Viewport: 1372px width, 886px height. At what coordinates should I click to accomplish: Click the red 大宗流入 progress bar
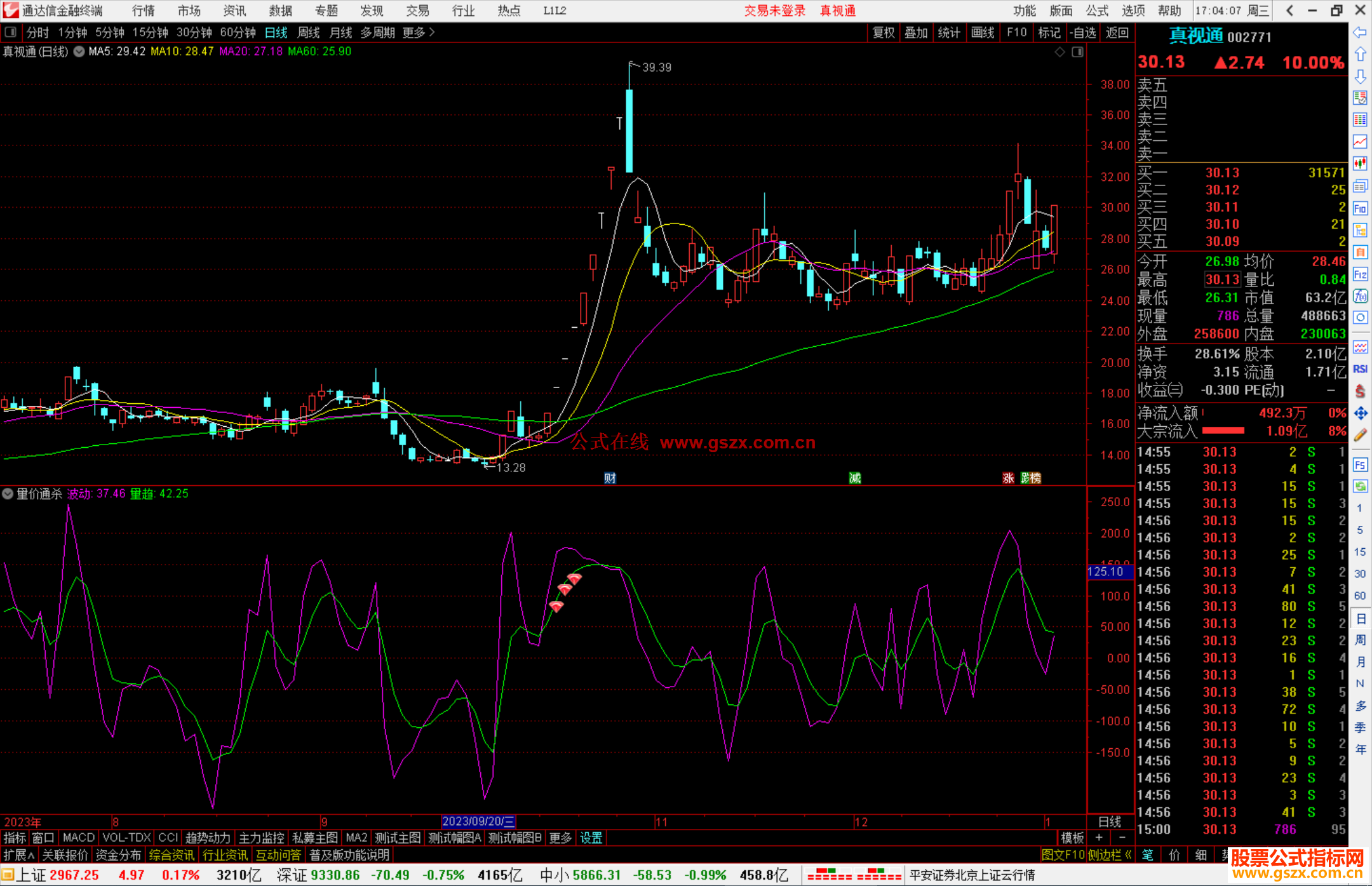click(1223, 431)
